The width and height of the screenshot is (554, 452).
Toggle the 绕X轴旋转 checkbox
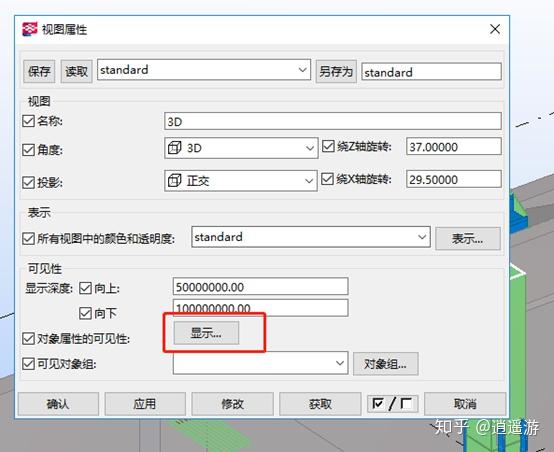pos(327,179)
